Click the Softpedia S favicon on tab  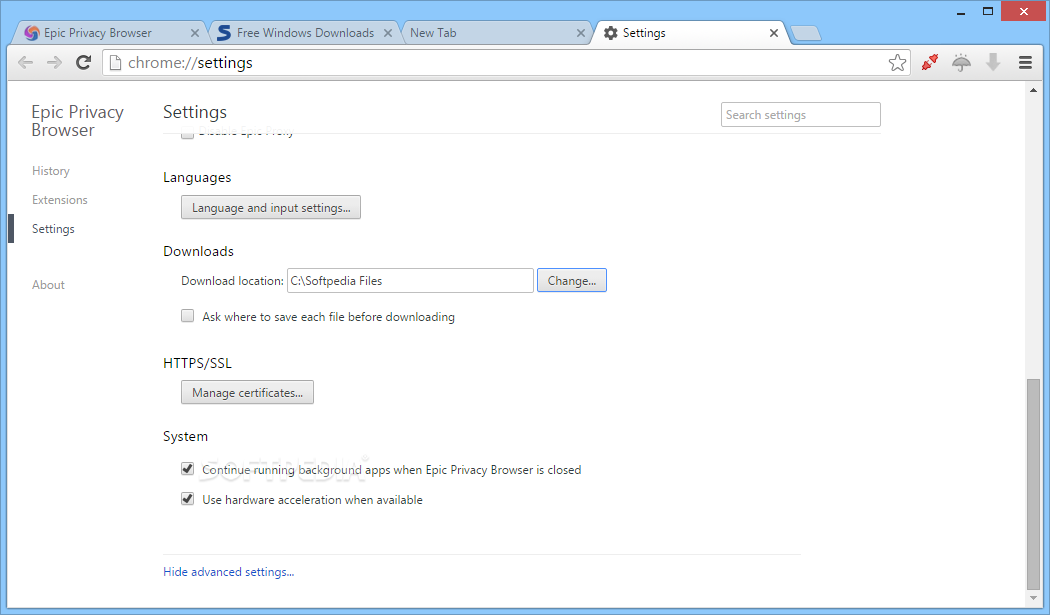point(224,33)
